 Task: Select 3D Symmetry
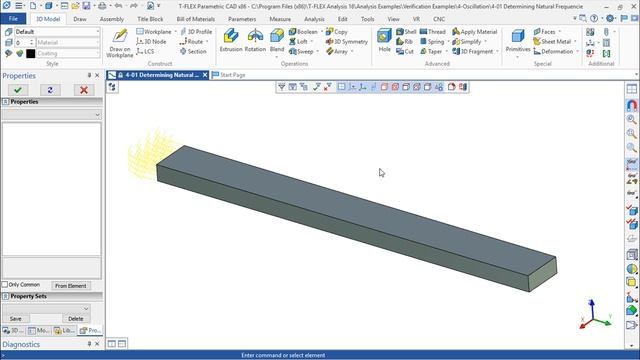pyautogui.click(x=347, y=42)
